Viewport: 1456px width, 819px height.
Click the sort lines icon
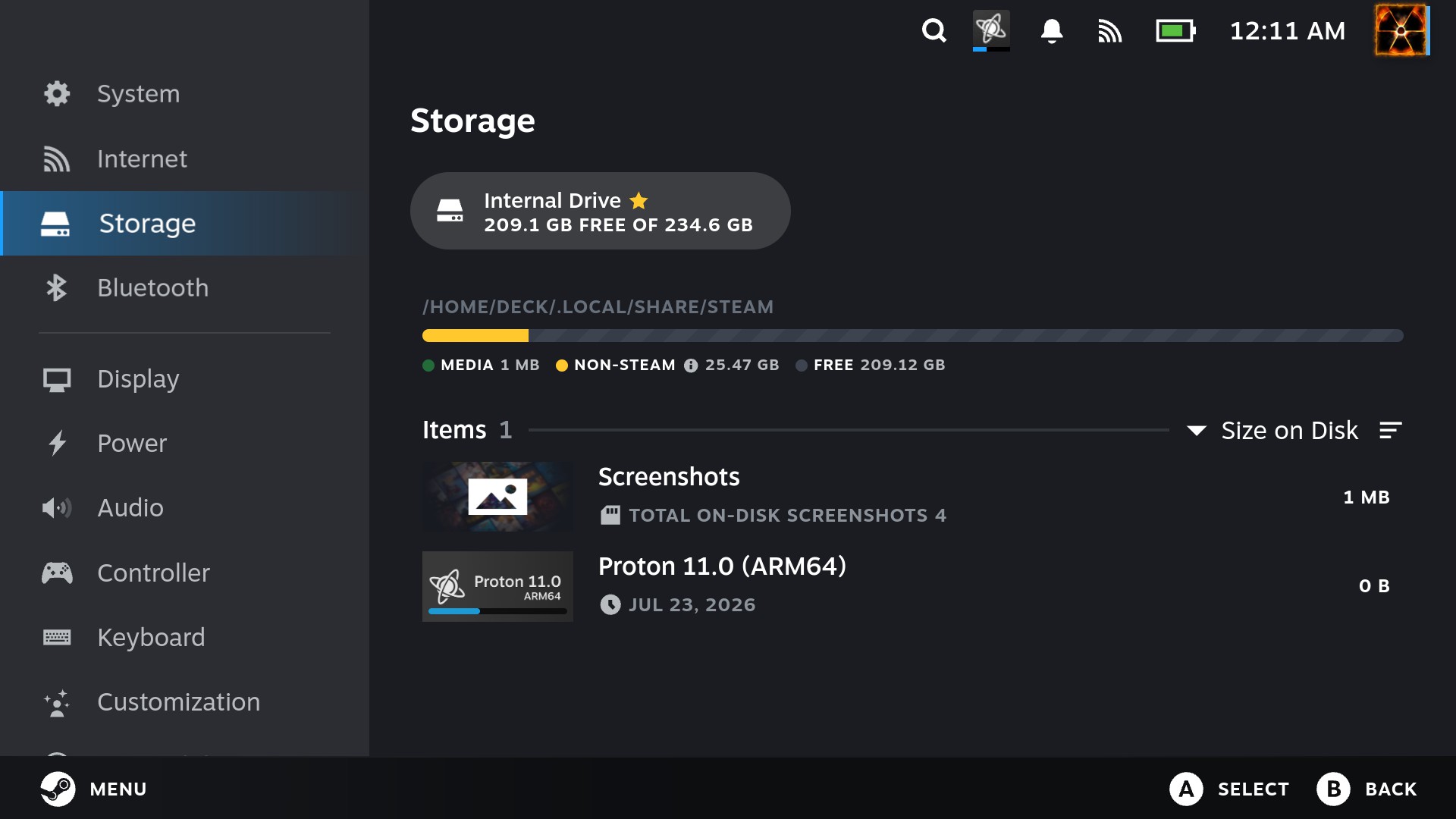tap(1390, 430)
